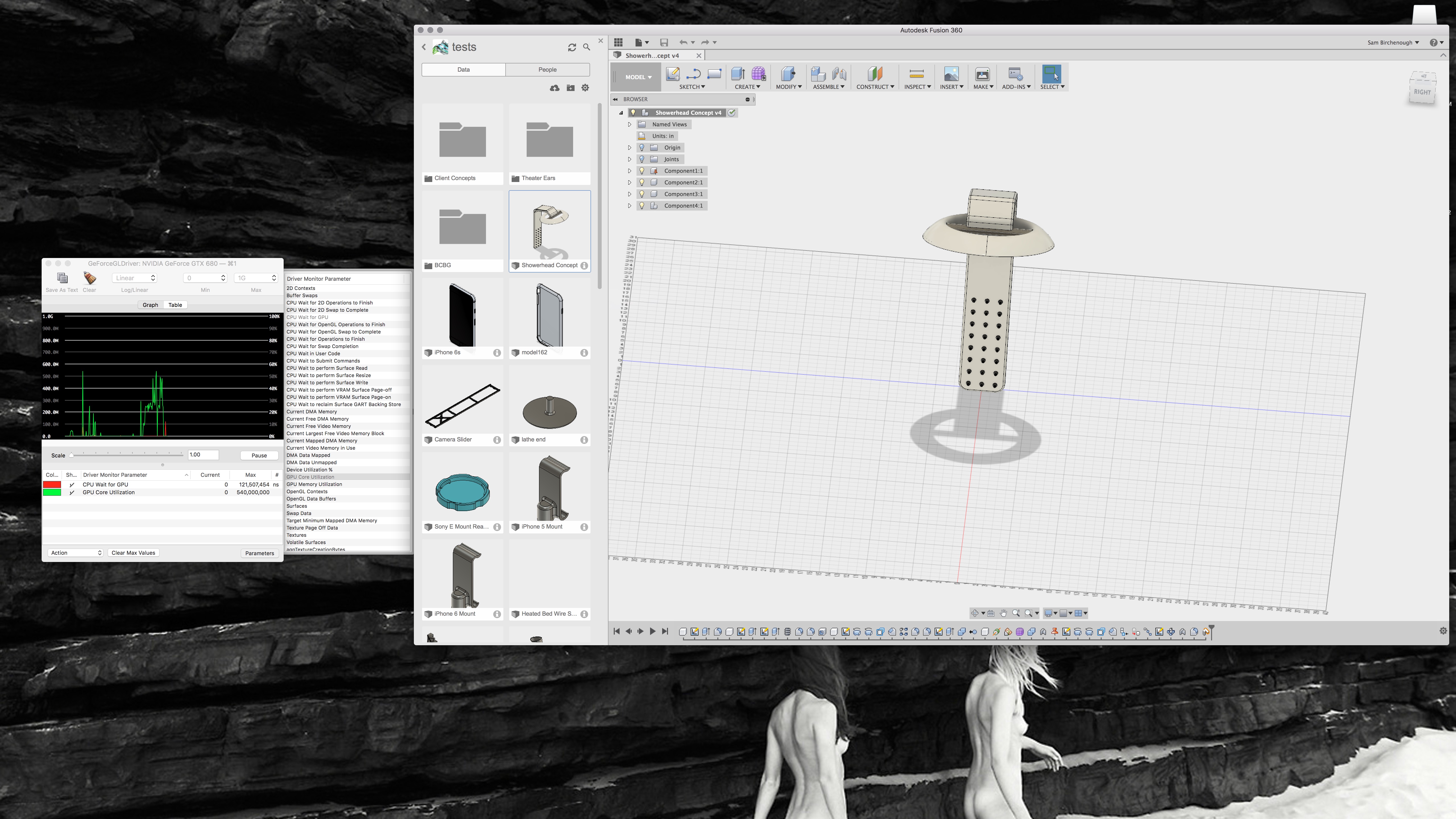Click the new folder icon in data panel
The image size is (1456, 819).
pos(570,88)
